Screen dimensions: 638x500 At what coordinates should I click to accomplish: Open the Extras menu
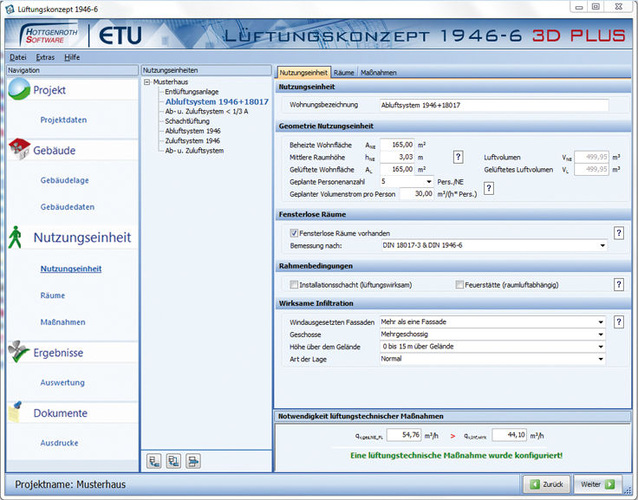(45, 59)
